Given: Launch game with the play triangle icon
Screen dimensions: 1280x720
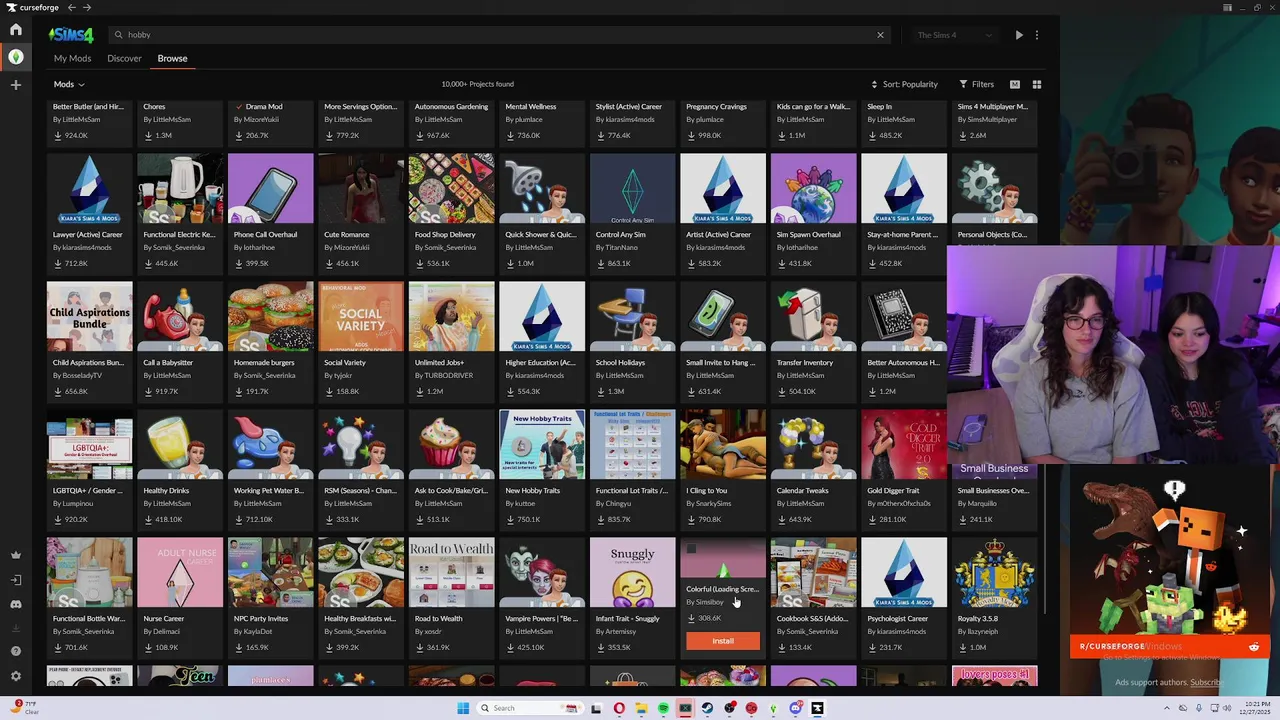Looking at the screenshot, I should click(x=1019, y=35).
